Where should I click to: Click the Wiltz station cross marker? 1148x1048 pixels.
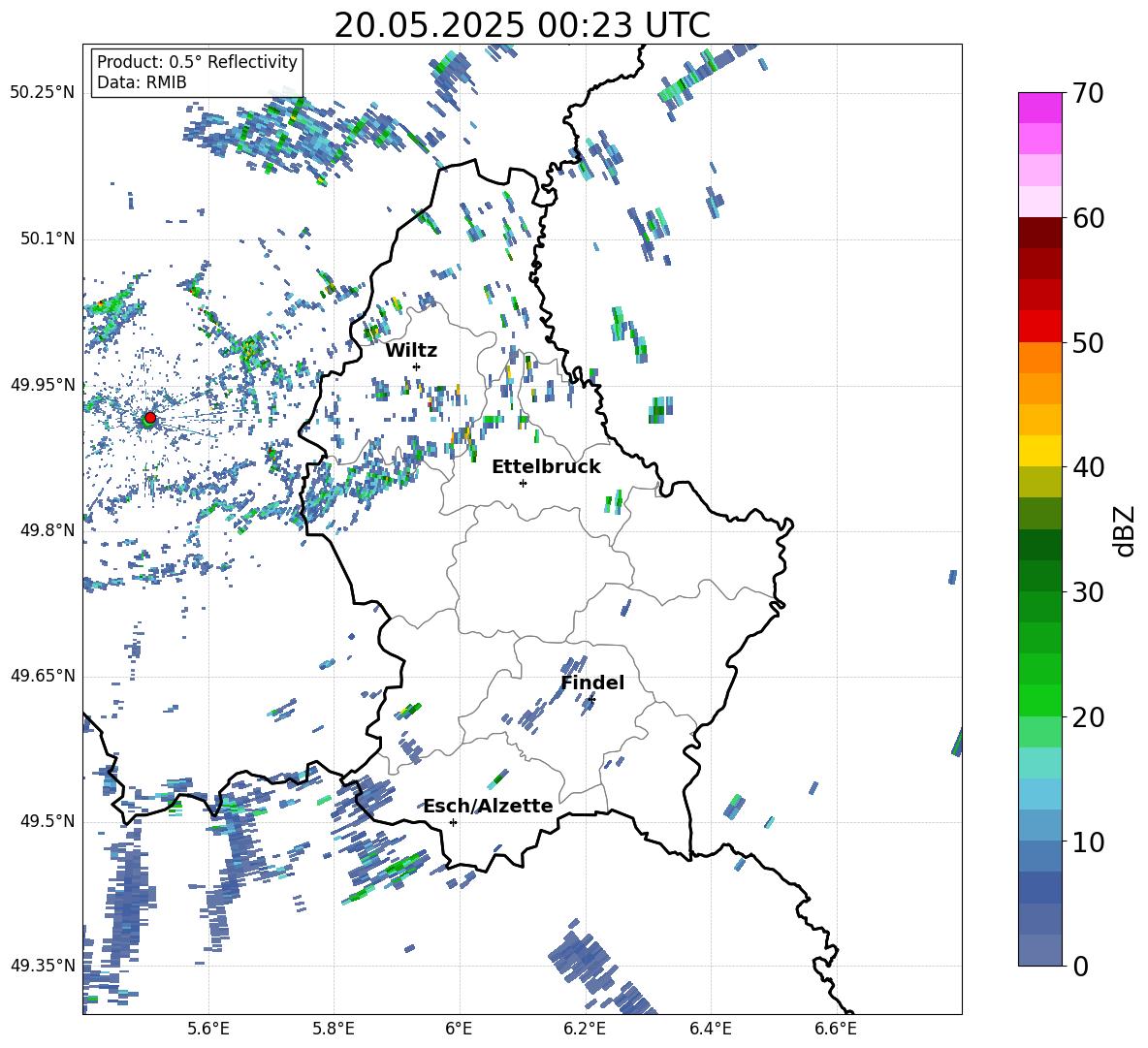pyautogui.click(x=417, y=366)
